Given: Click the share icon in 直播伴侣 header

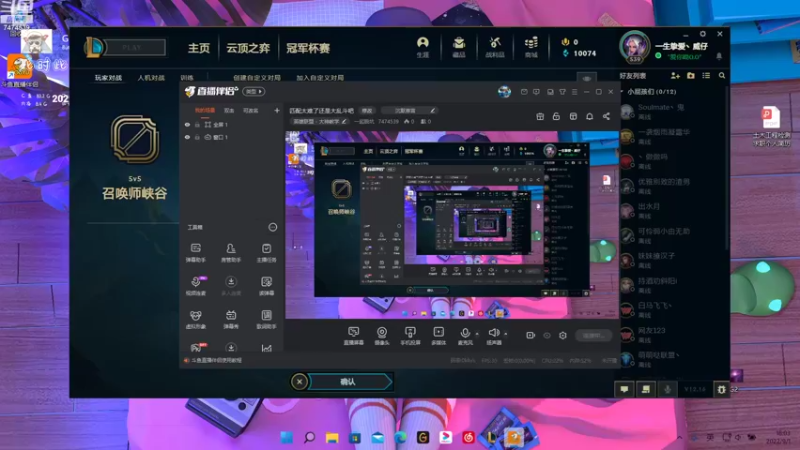Looking at the screenshot, I should point(606,116).
